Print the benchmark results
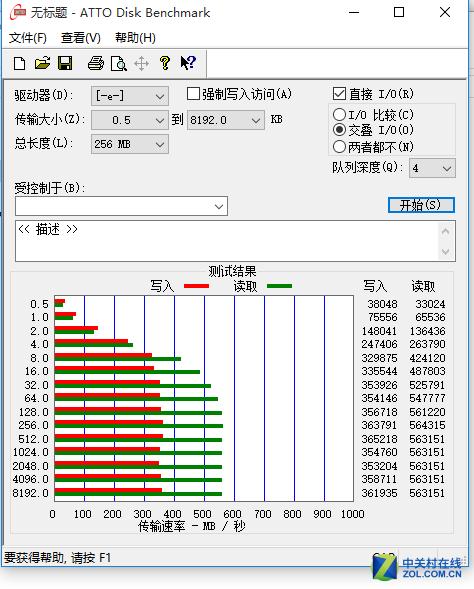 click(x=96, y=63)
